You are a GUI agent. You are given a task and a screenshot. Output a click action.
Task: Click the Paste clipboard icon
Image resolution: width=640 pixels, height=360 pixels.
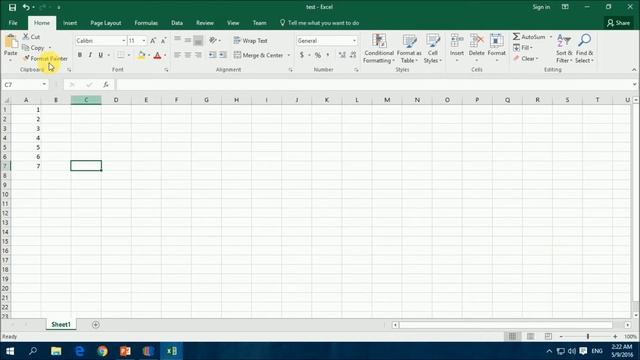[x=11, y=42]
